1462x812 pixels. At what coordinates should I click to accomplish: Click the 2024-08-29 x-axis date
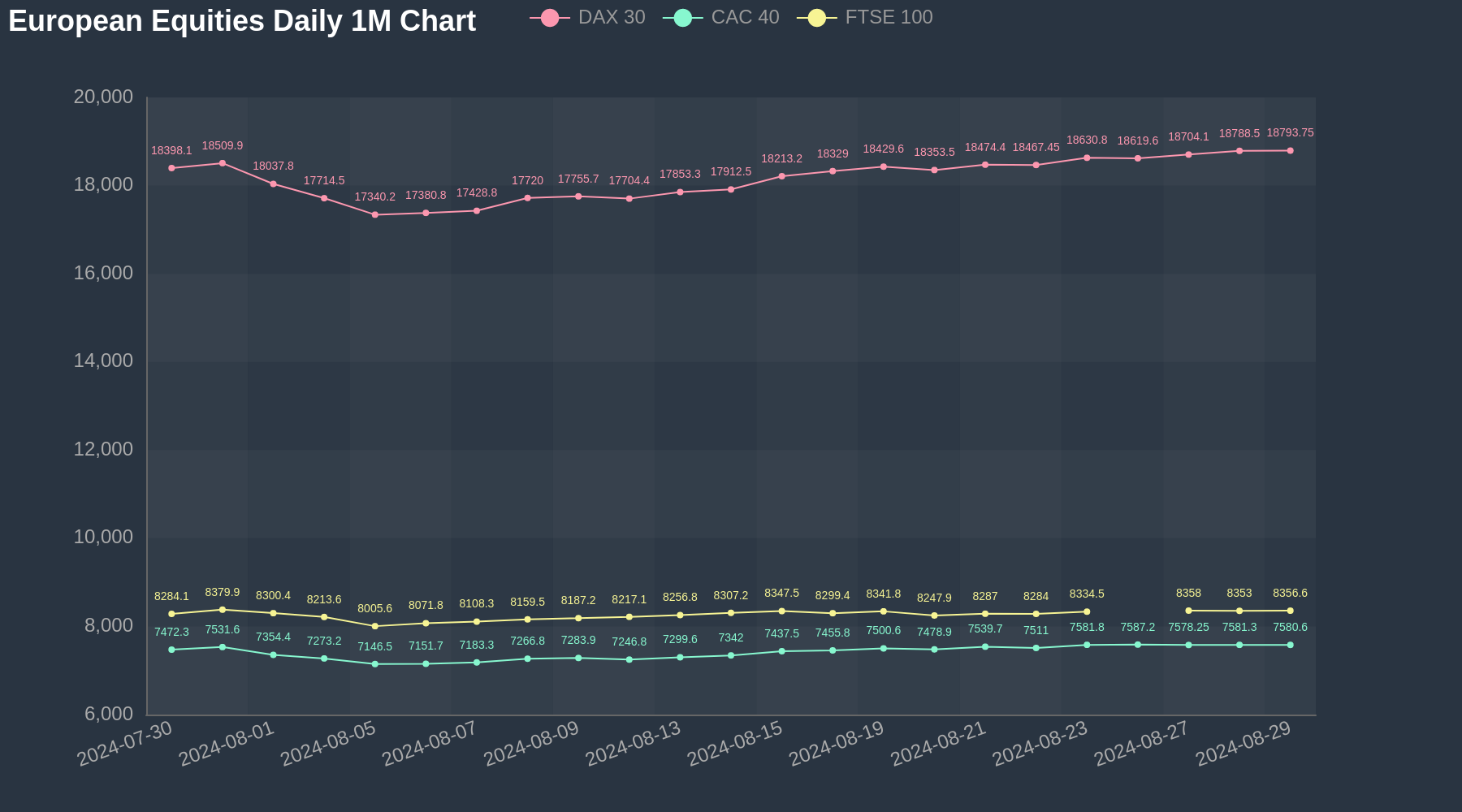(1244, 743)
